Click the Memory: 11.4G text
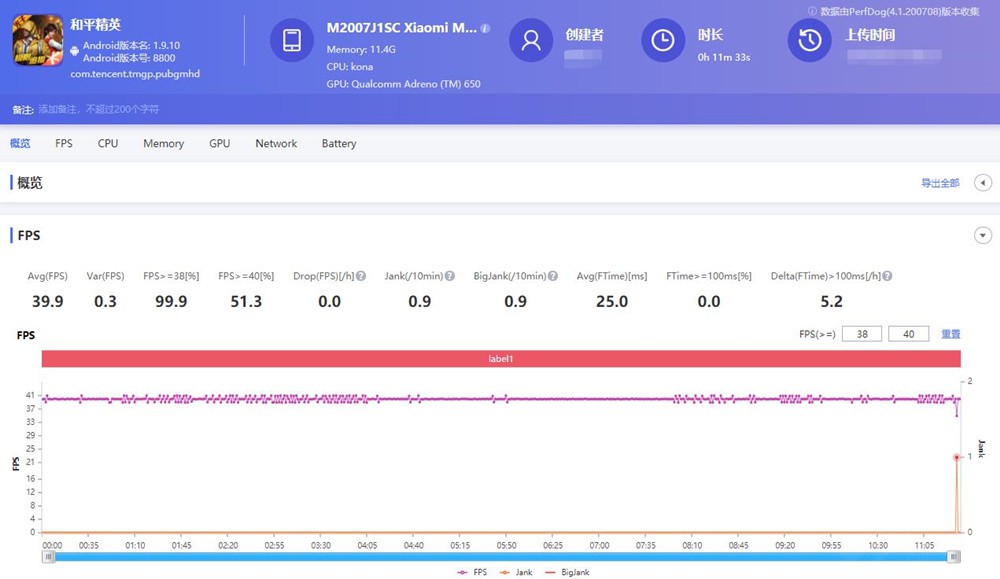Viewport: 1000px width, 579px height. click(361, 49)
